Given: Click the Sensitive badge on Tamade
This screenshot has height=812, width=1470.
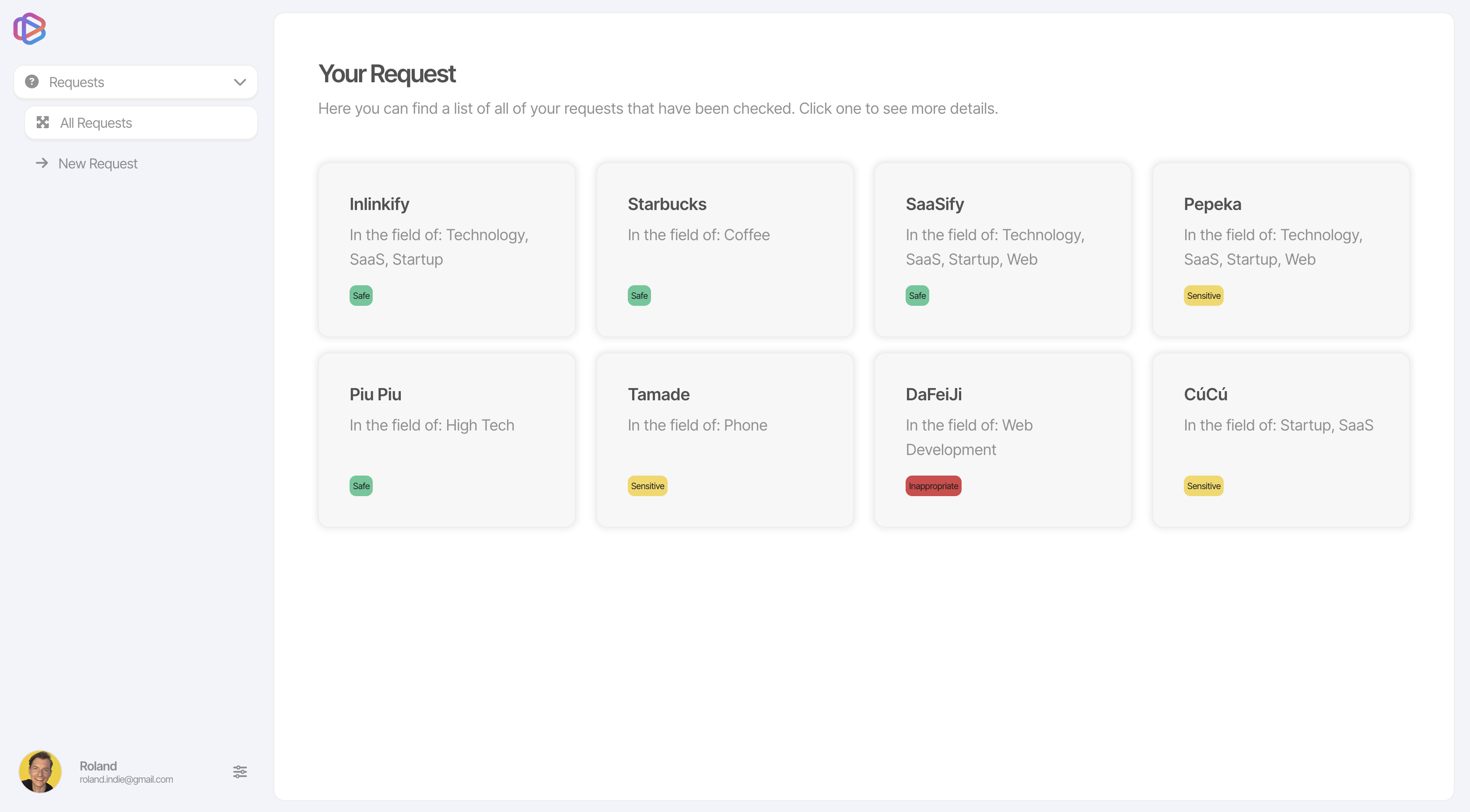Looking at the screenshot, I should tap(647, 486).
